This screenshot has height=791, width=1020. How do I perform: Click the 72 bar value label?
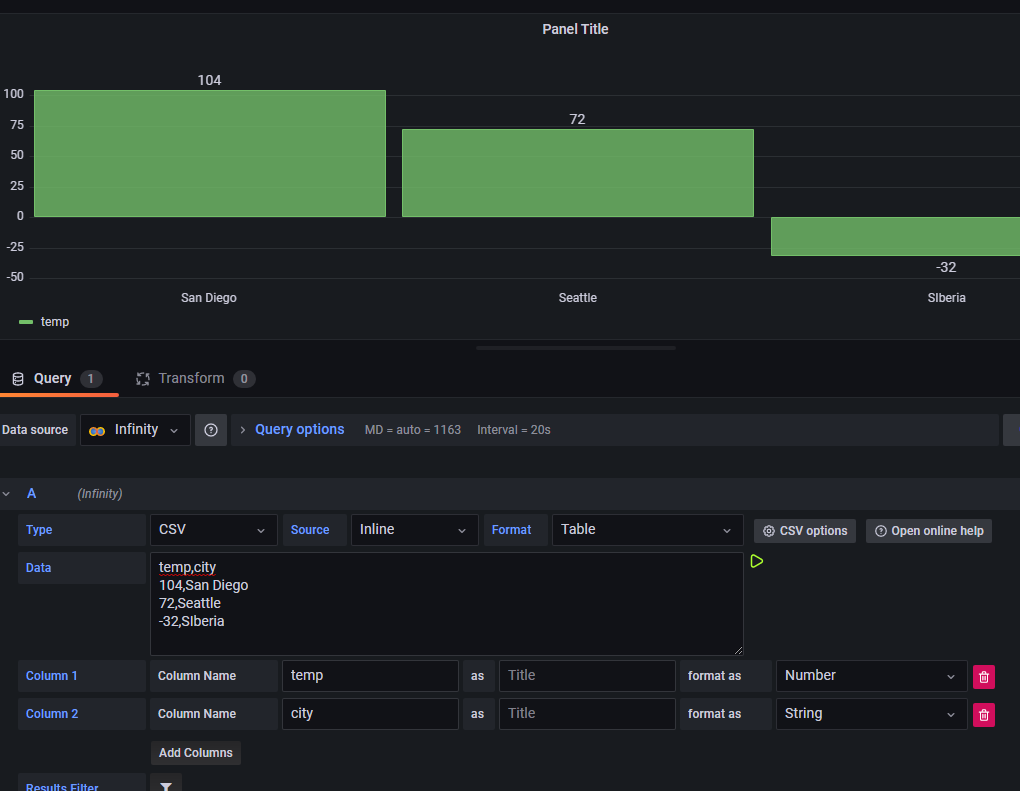[577, 119]
